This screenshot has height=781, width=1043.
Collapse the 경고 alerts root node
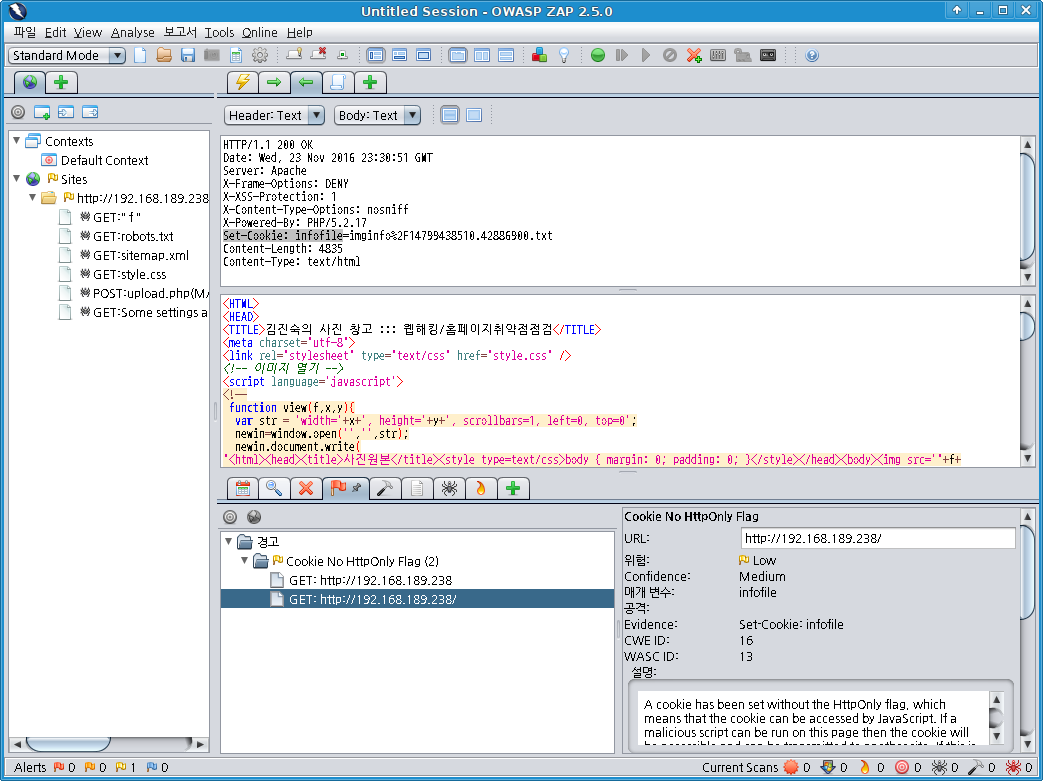[229, 541]
